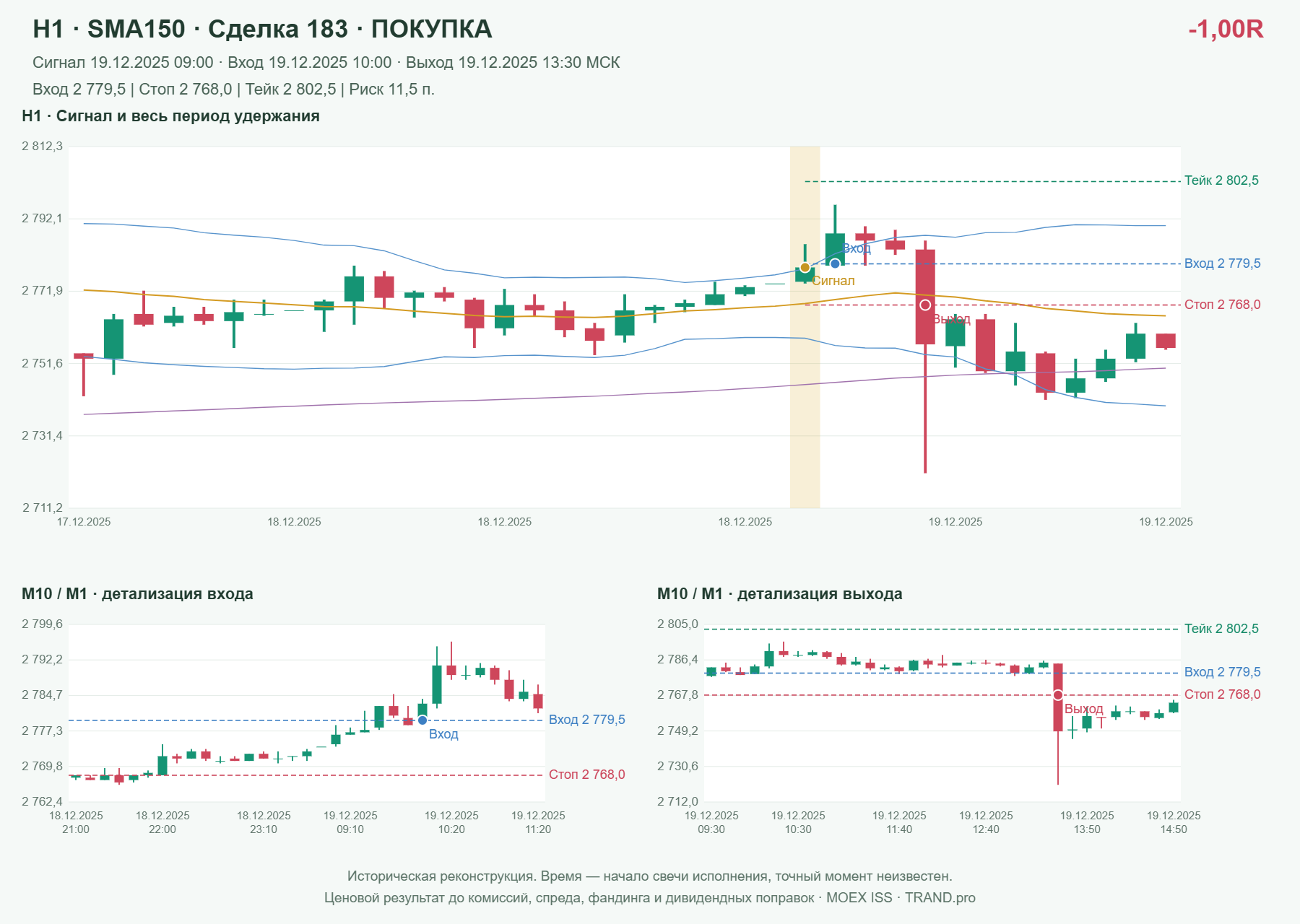Click the 'Тейк 2 802,5' label in exit detail chart
1300x924 pixels.
point(1221,629)
